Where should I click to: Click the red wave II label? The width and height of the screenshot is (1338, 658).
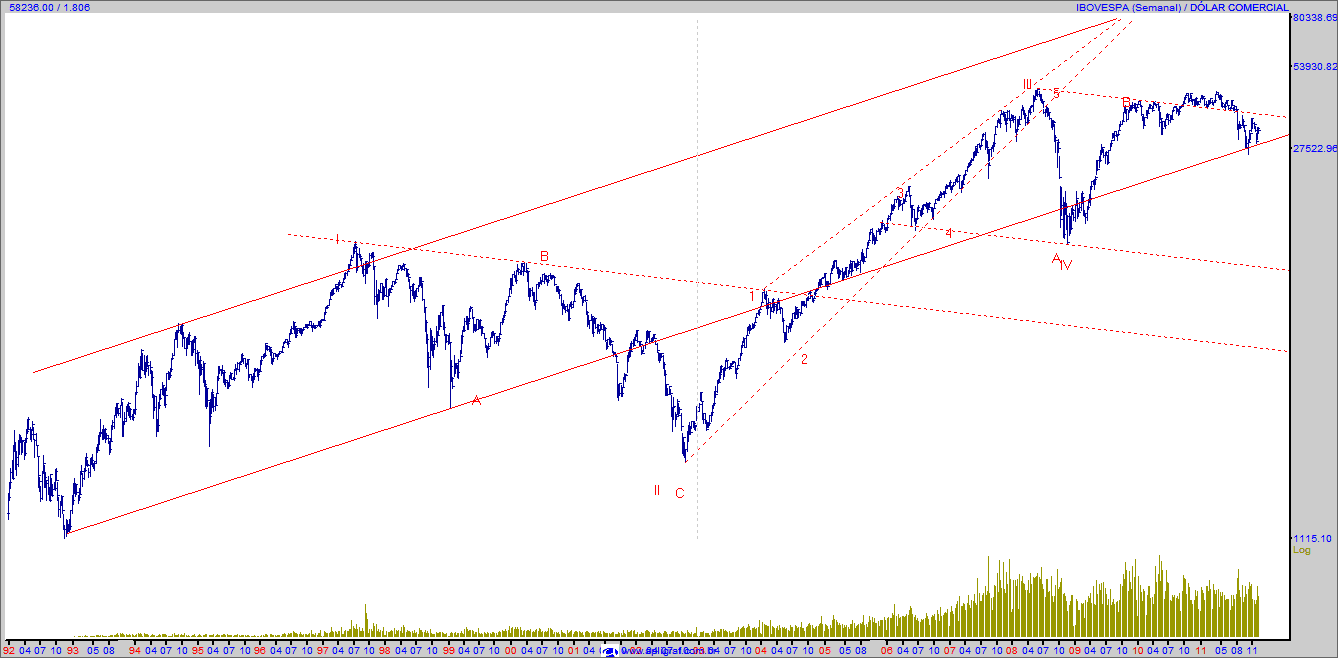[x=657, y=490]
